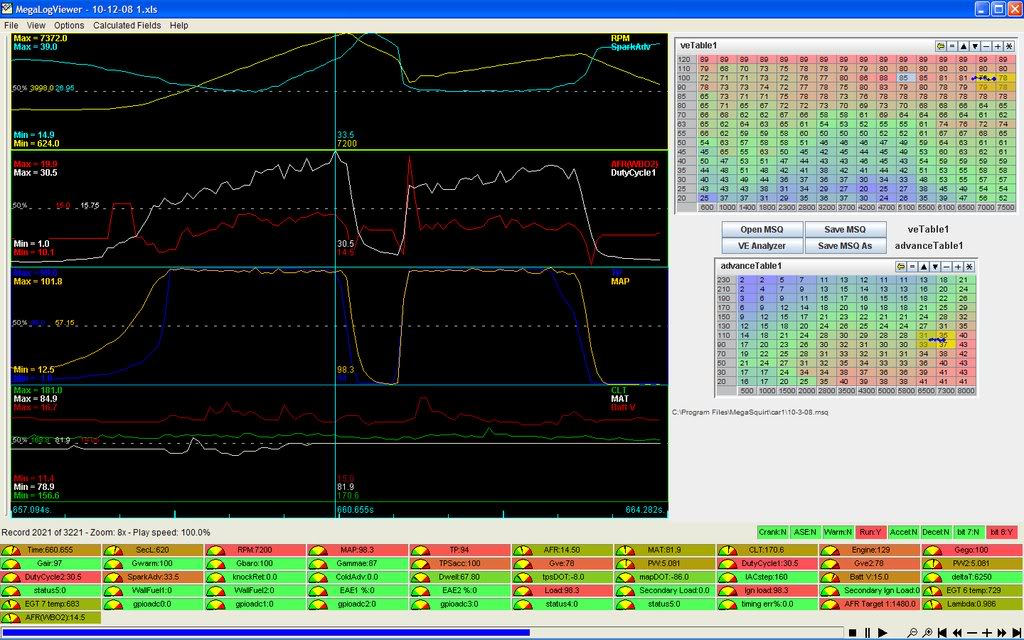The image size is (1024, 640).
Task: Click the gauge icon beside the RPM:7200 readout
Action: pyautogui.click(x=216, y=550)
